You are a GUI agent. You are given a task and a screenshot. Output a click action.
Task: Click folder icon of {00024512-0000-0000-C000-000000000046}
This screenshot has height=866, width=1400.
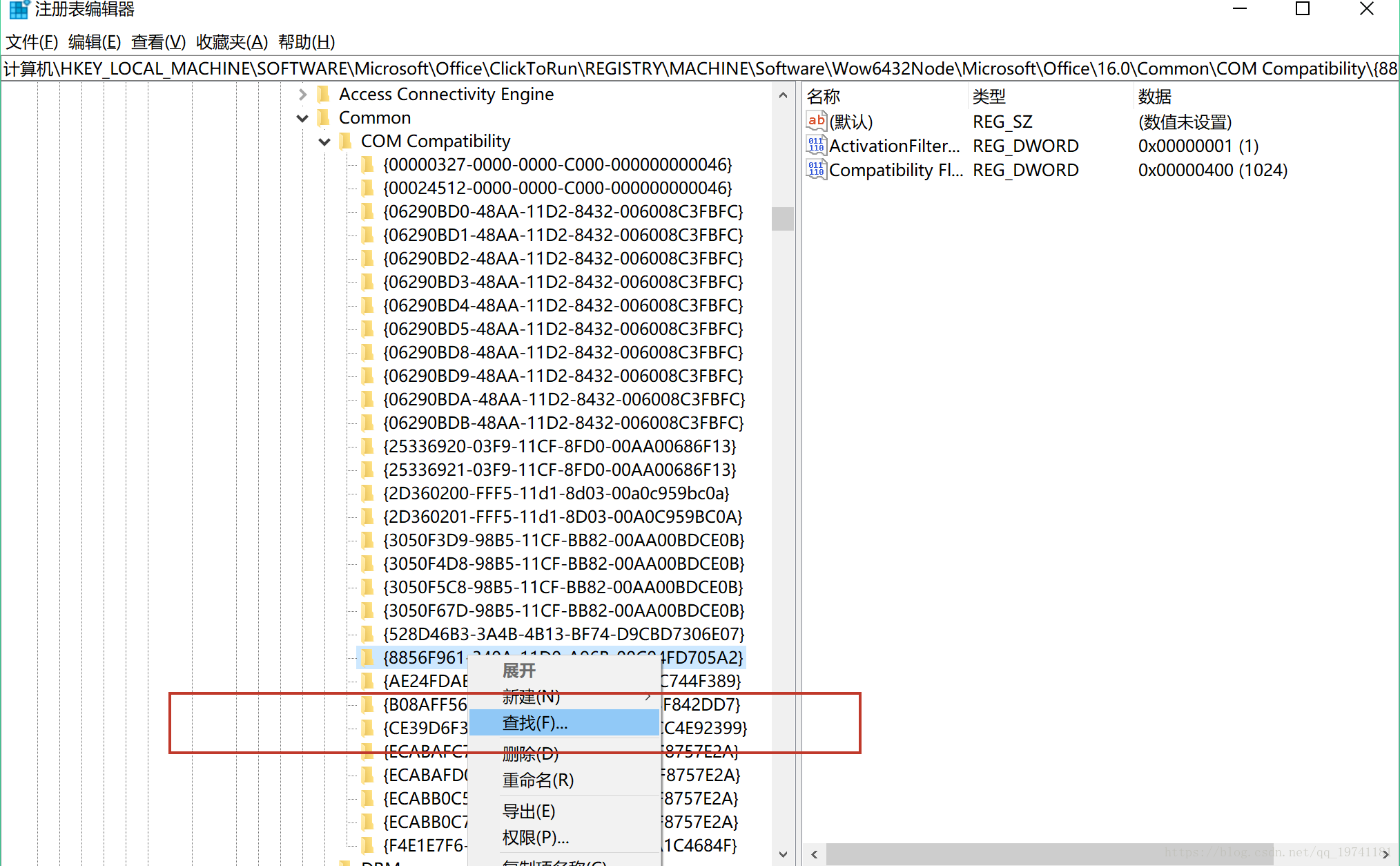(x=368, y=188)
